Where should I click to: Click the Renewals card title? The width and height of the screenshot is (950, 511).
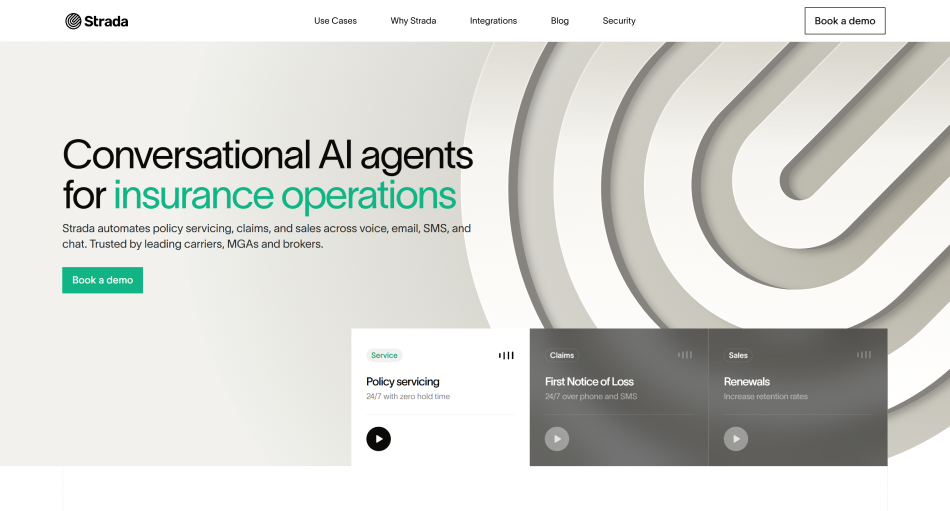click(746, 381)
